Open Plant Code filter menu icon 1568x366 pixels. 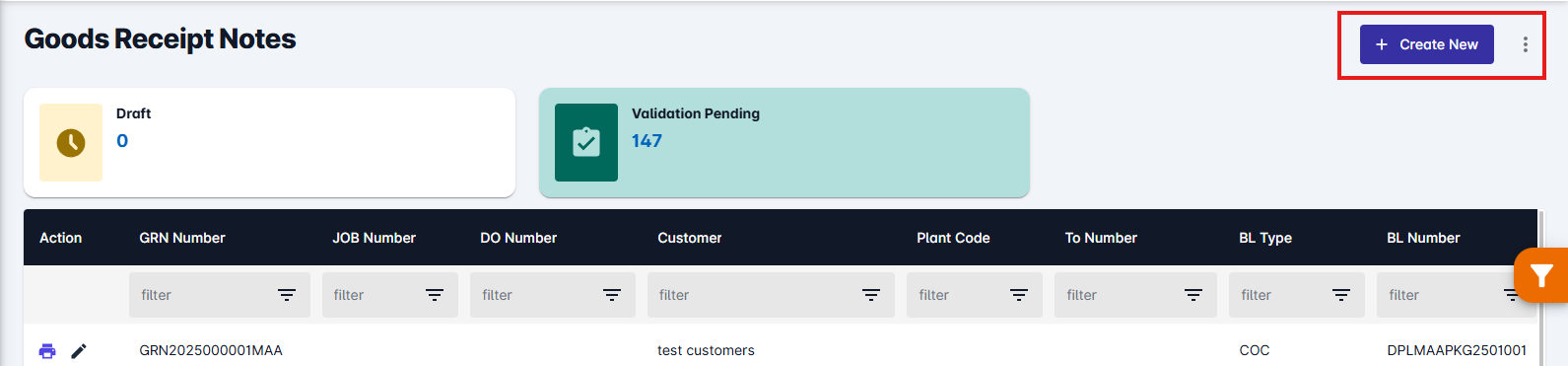tap(1019, 295)
